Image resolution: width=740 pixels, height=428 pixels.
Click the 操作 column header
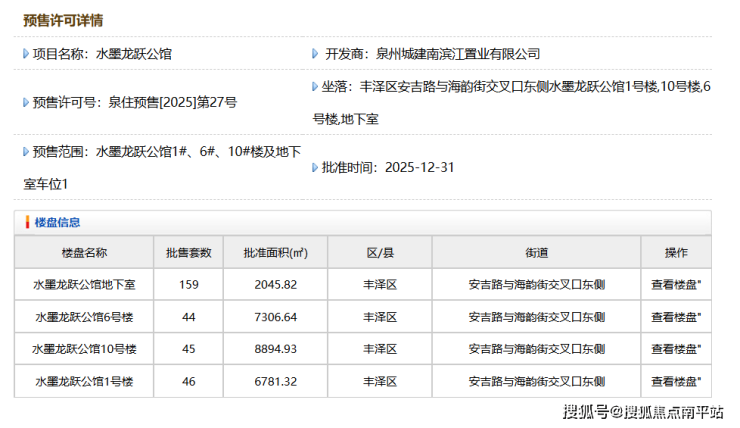coord(676,253)
